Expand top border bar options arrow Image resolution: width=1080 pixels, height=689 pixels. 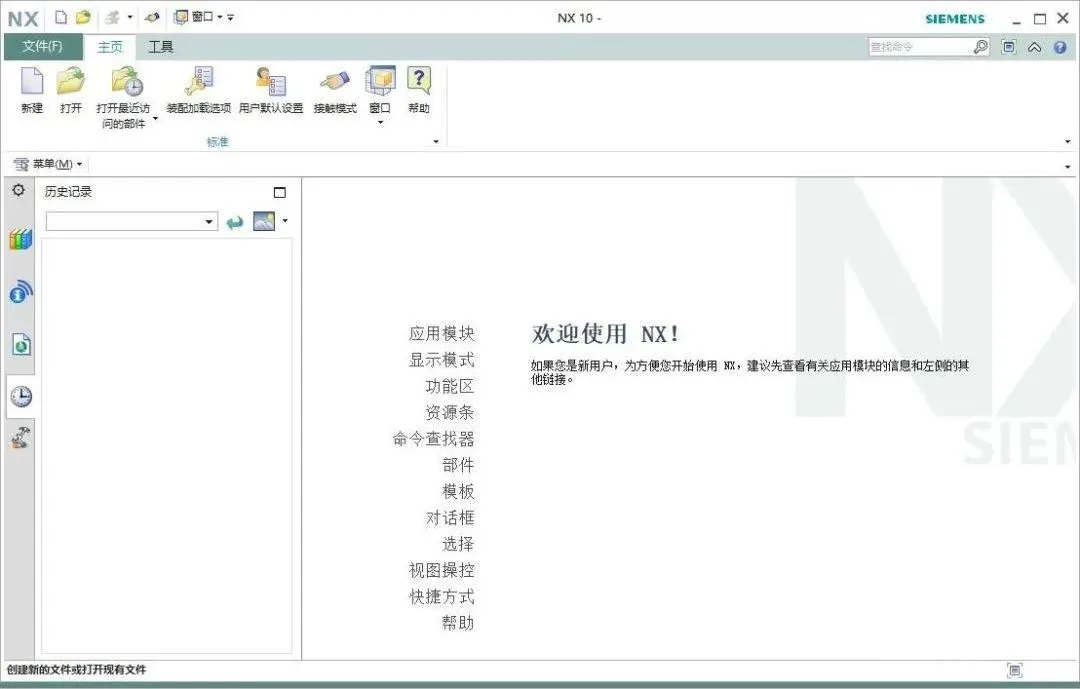[1068, 166]
